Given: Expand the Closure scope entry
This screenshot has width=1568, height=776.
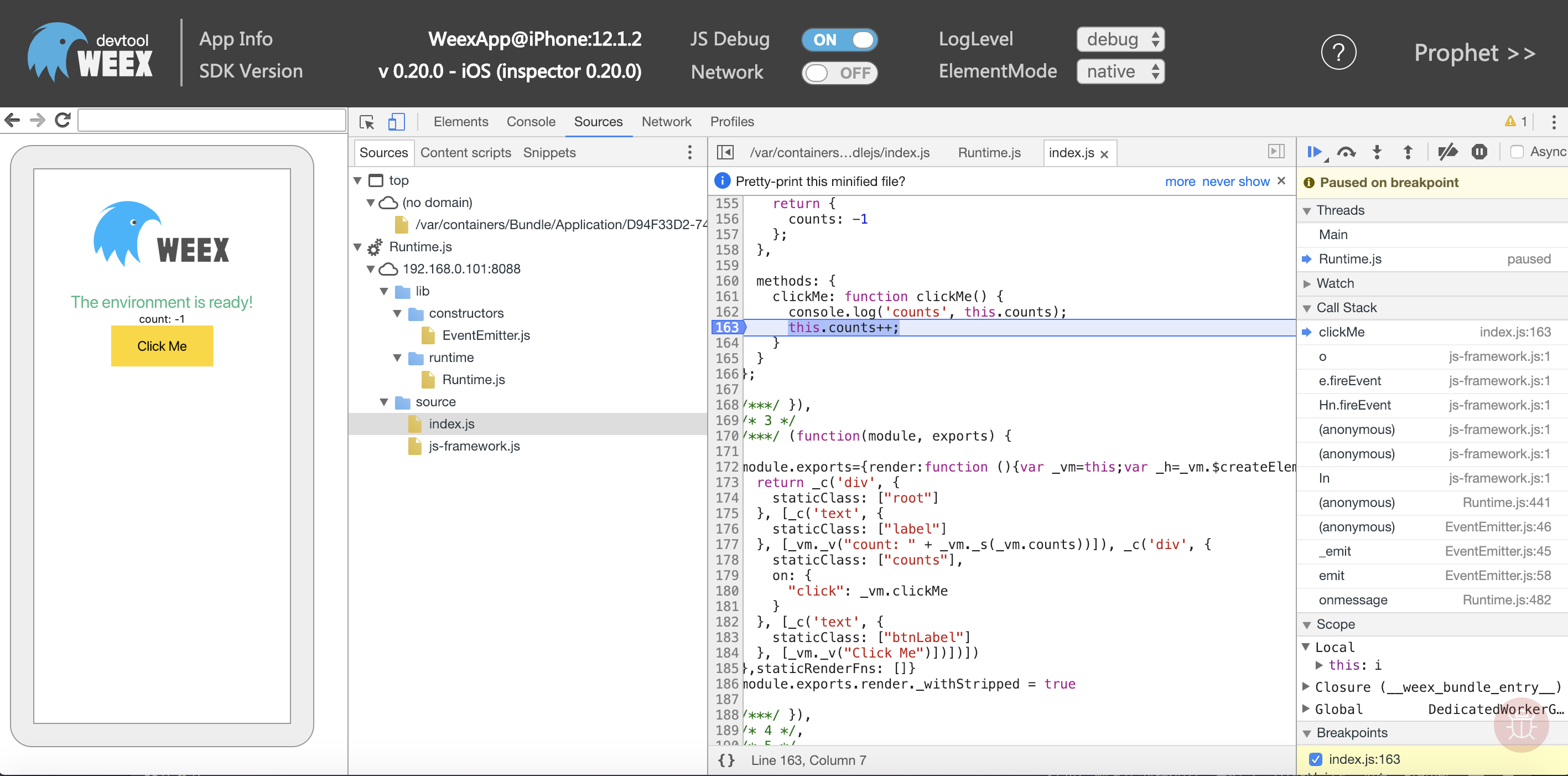Looking at the screenshot, I should click(1305, 686).
